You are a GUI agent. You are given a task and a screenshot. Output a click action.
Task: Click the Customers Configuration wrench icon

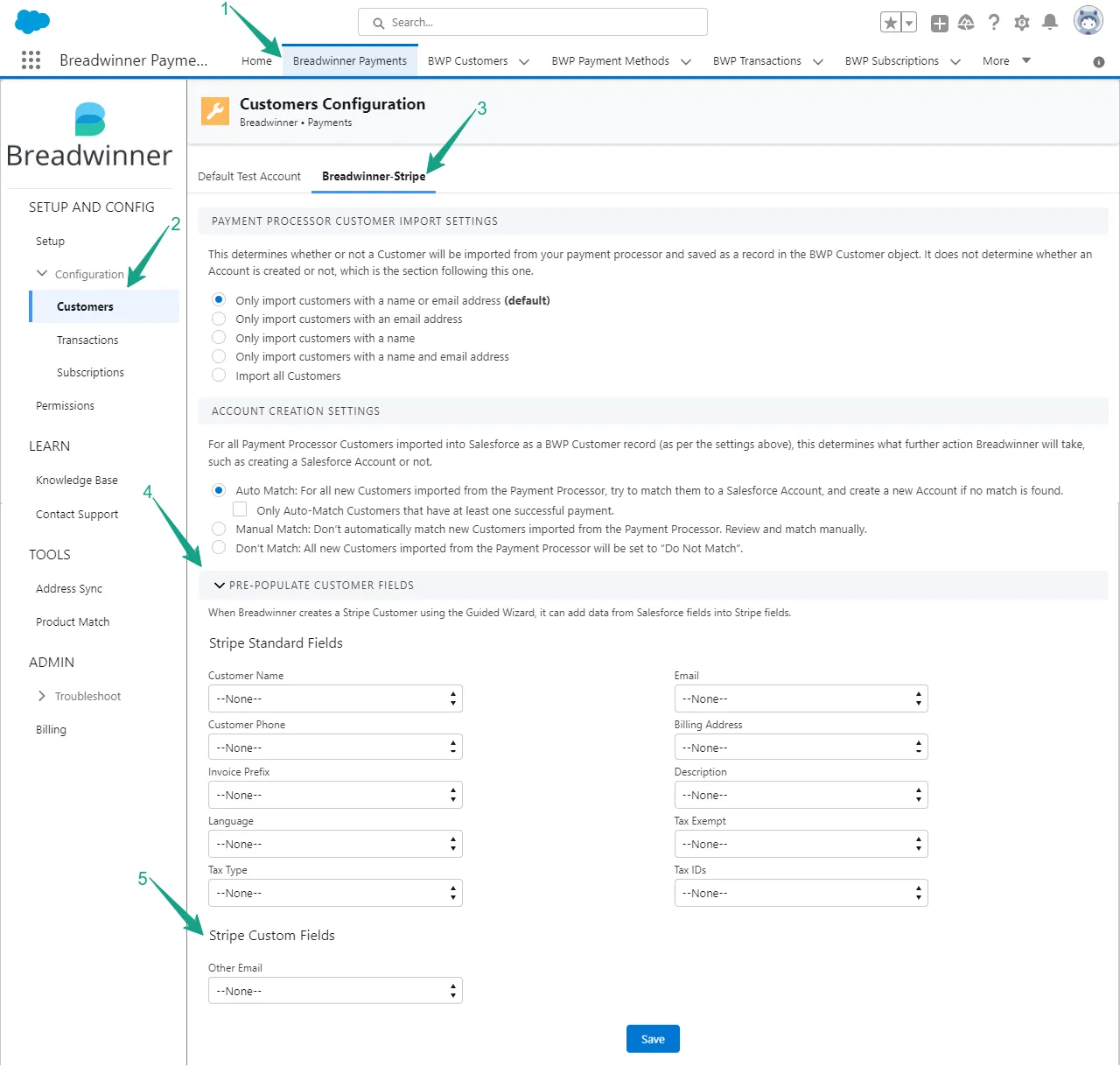(215, 111)
